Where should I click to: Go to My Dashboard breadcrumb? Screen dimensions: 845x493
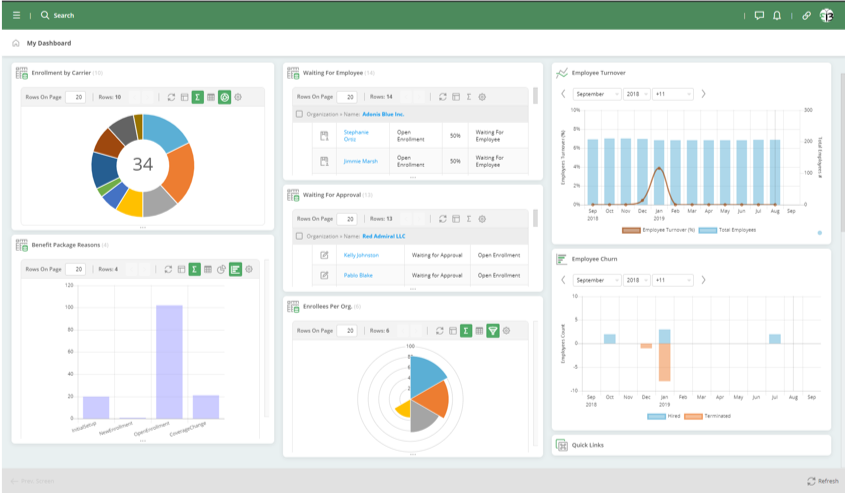pyautogui.click(x=48, y=43)
